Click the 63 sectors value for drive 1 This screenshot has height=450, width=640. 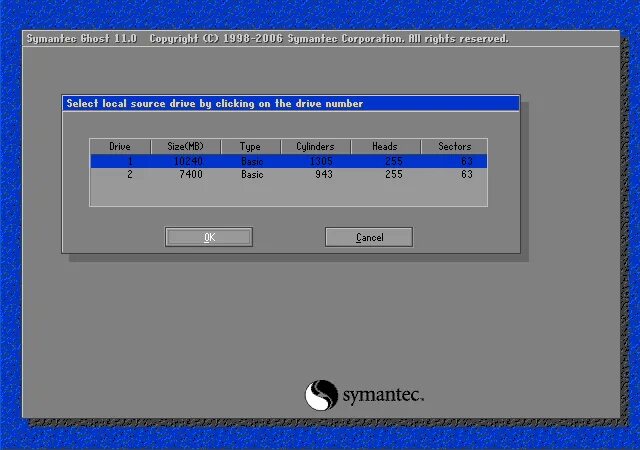click(467, 161)
